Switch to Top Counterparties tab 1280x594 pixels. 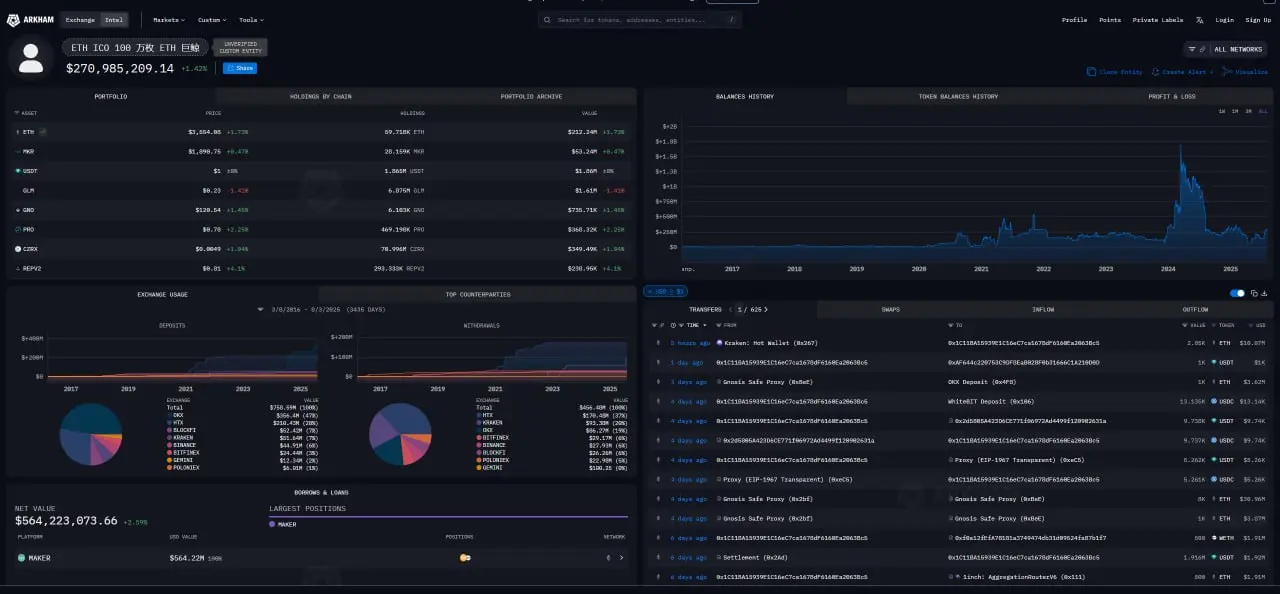478,295
